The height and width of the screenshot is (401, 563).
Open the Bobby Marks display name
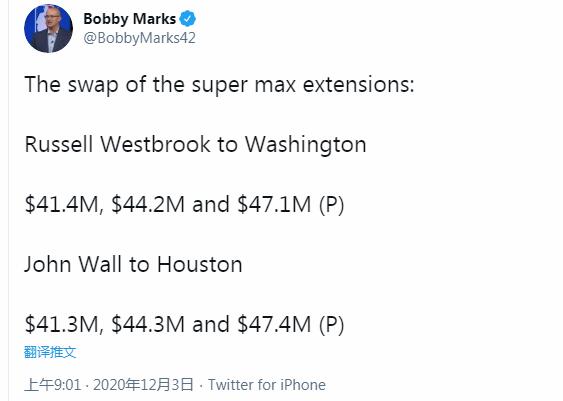[130, 19]
